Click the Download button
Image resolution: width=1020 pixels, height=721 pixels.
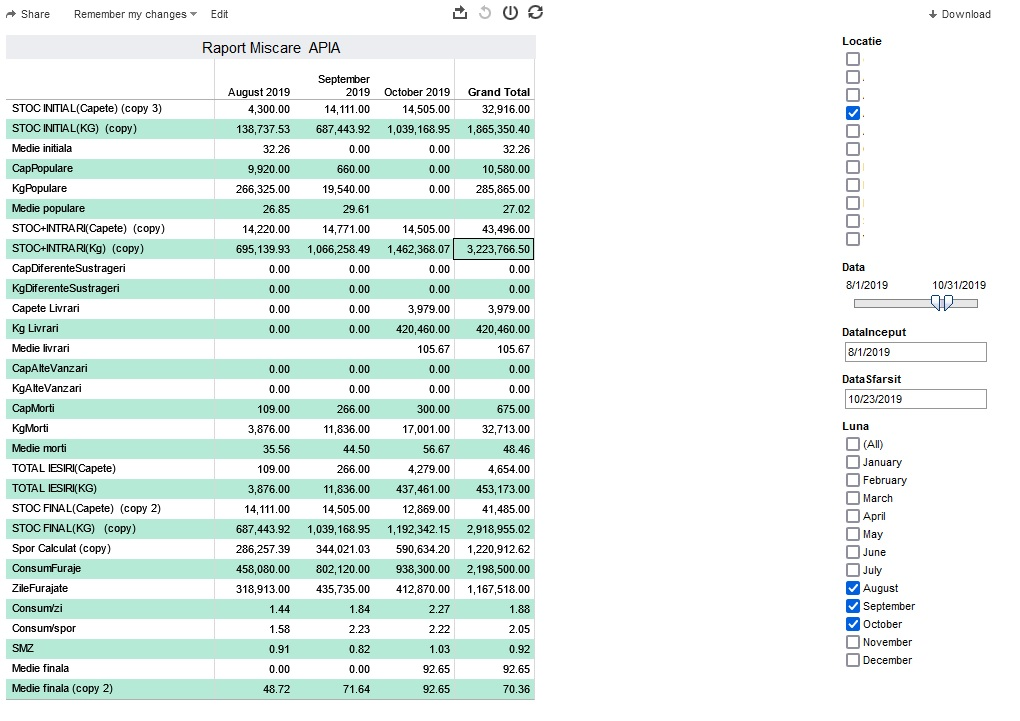[x=959, y=14]
